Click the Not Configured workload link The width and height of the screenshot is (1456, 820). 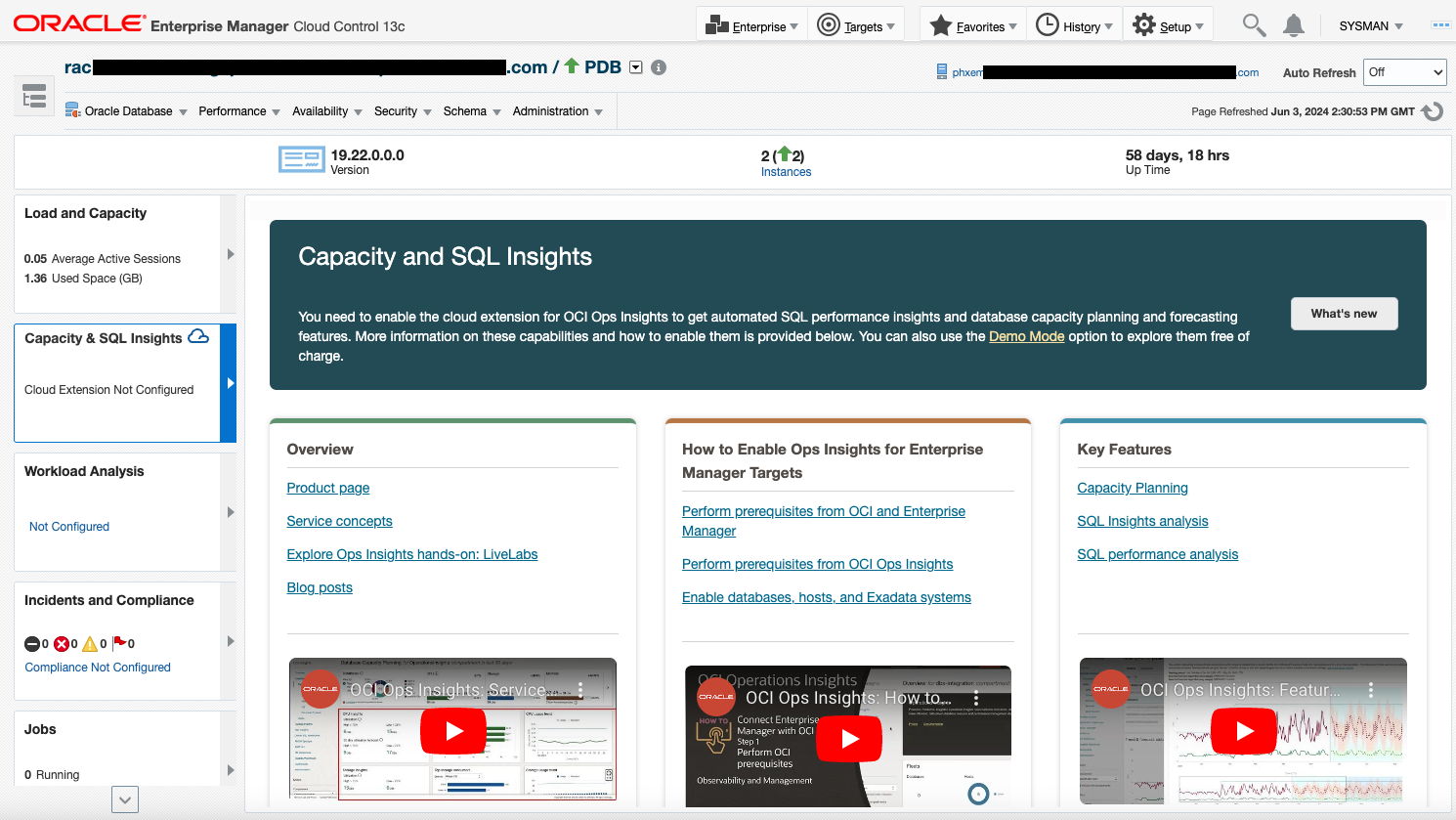click(x=69, y=527)
